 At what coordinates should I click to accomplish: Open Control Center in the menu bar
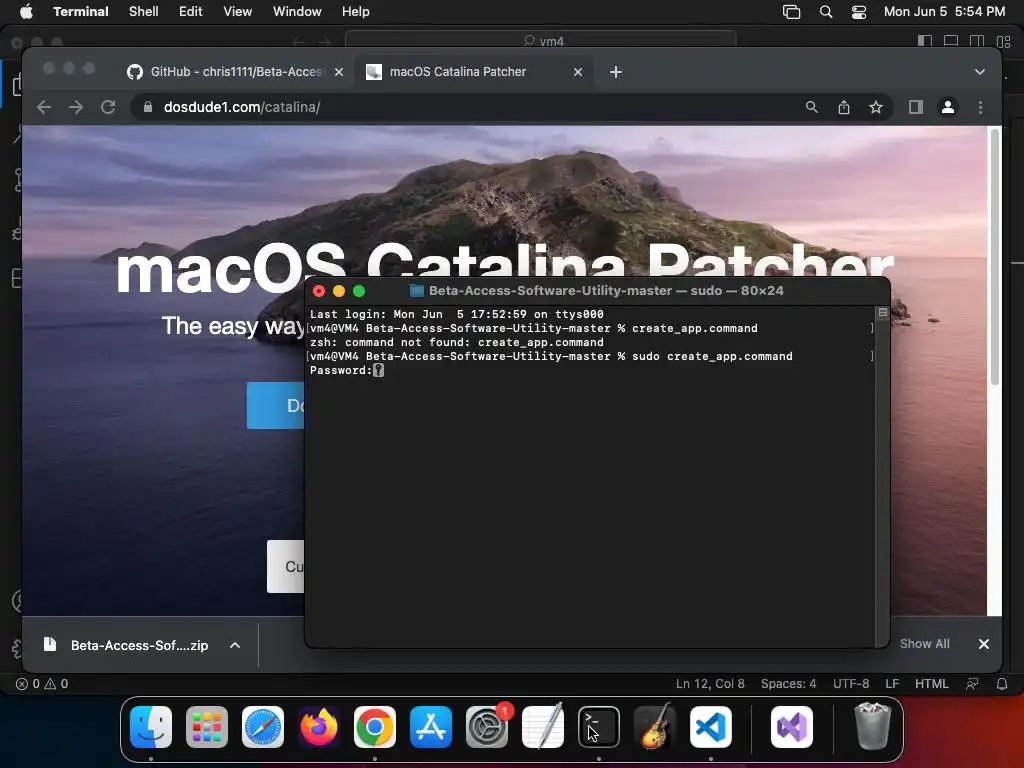[x=859, y=12]
